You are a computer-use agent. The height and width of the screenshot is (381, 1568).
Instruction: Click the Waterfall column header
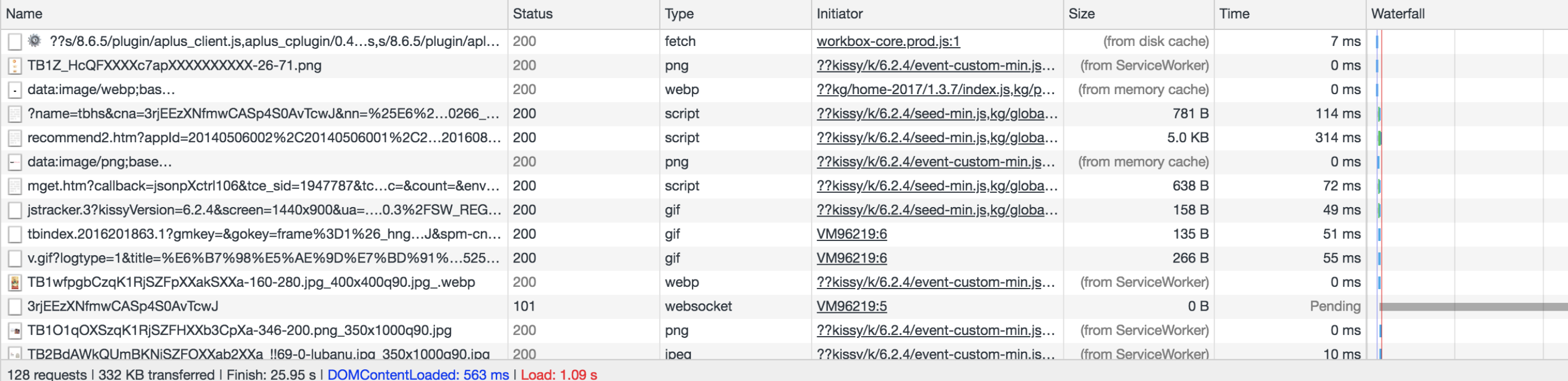1397,14
